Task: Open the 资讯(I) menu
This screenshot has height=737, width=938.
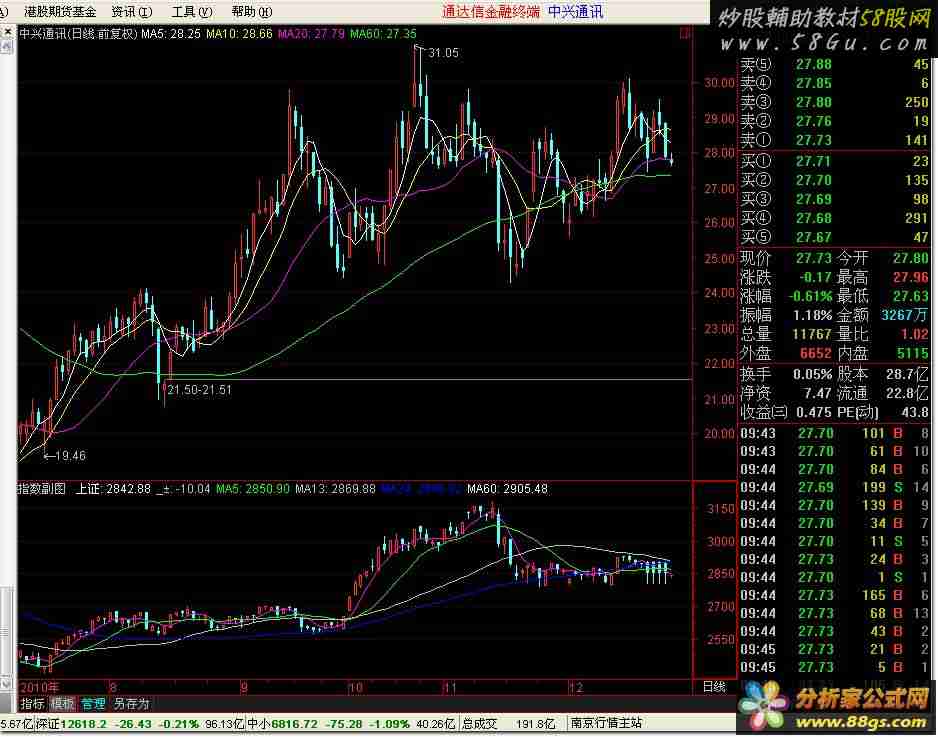Action: point(132,11)
